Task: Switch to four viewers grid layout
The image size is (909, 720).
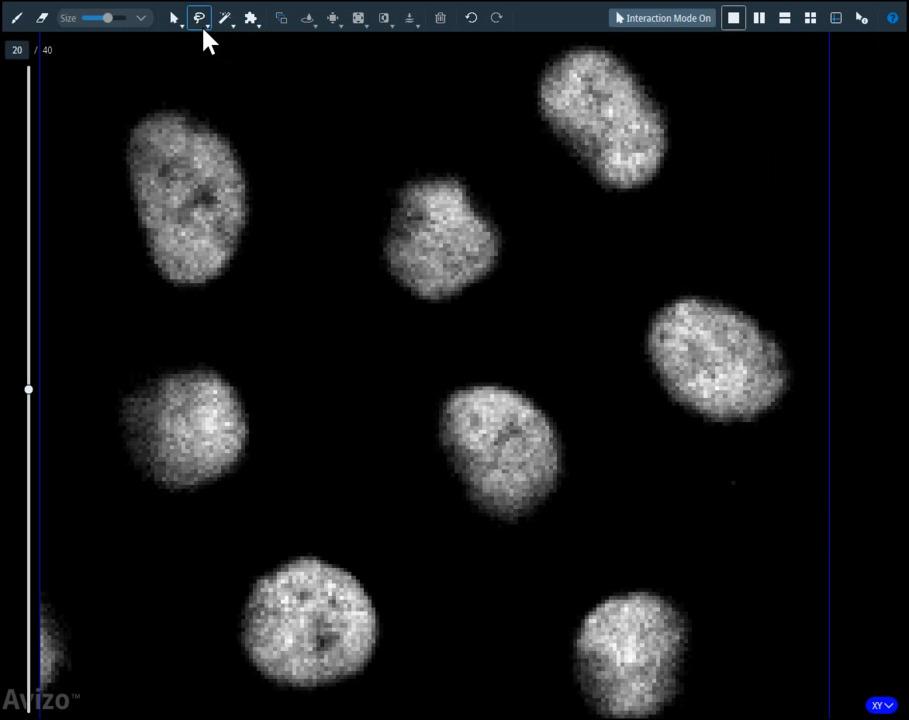Action: pyautogui.click(x=810, y=18)
